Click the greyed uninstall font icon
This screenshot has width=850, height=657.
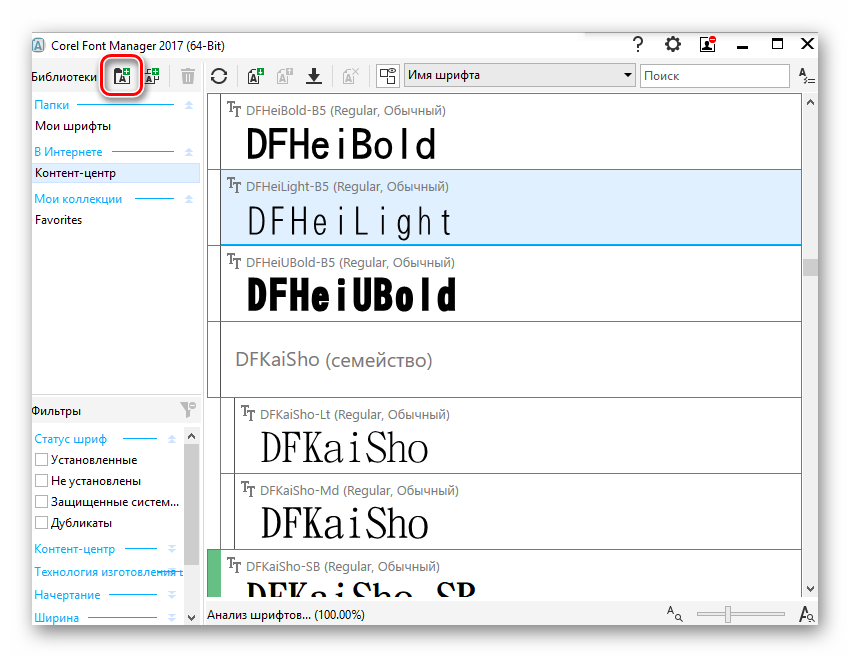click(285, 76)
